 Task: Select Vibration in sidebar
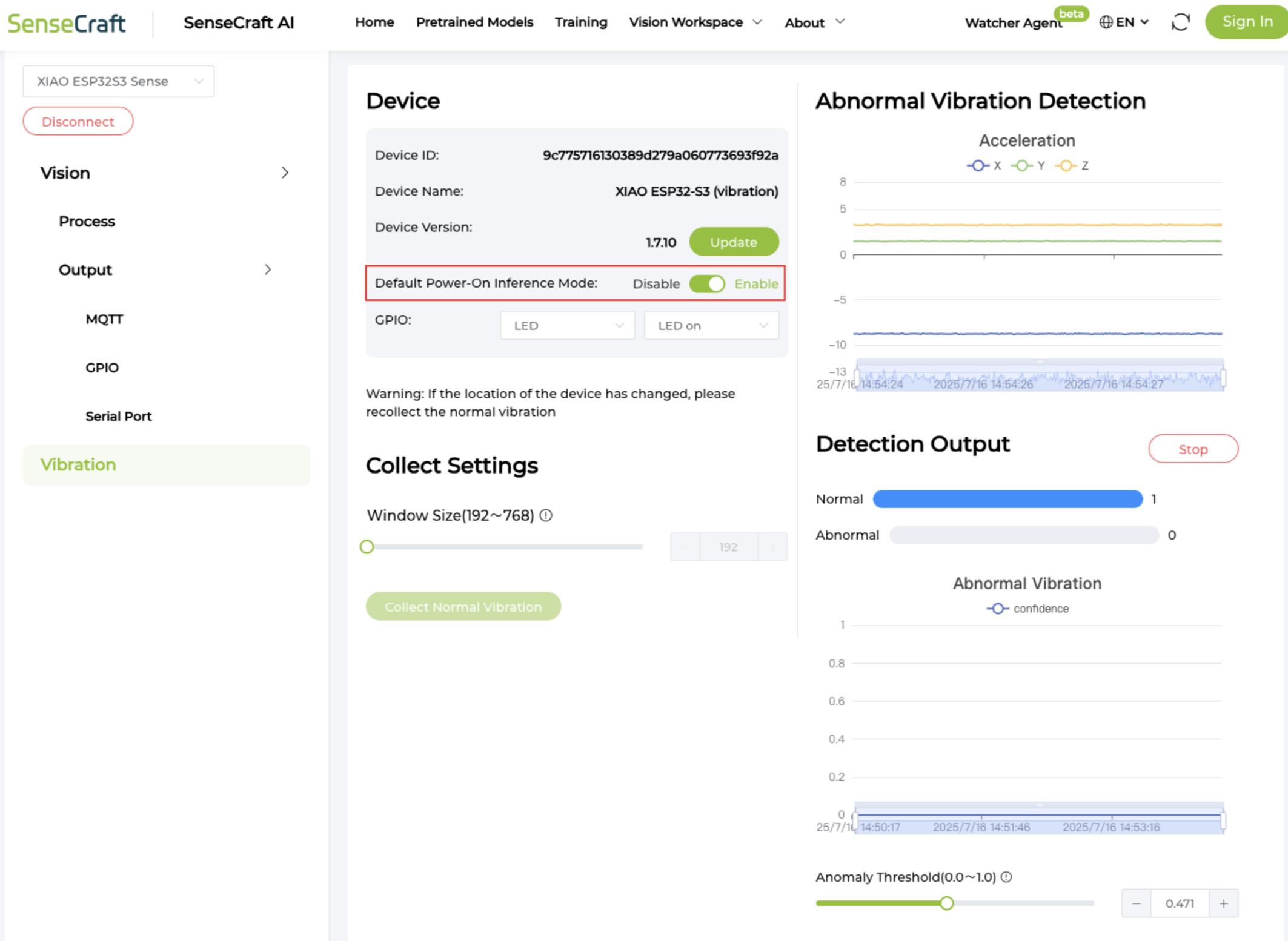(x=167, y=465)
